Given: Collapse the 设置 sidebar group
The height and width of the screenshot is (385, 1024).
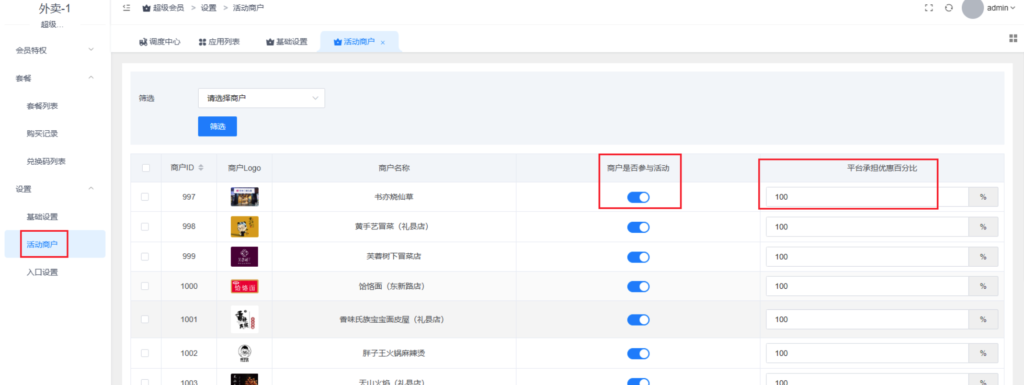Looking at the screenshot, I should [x=56, y=189].
